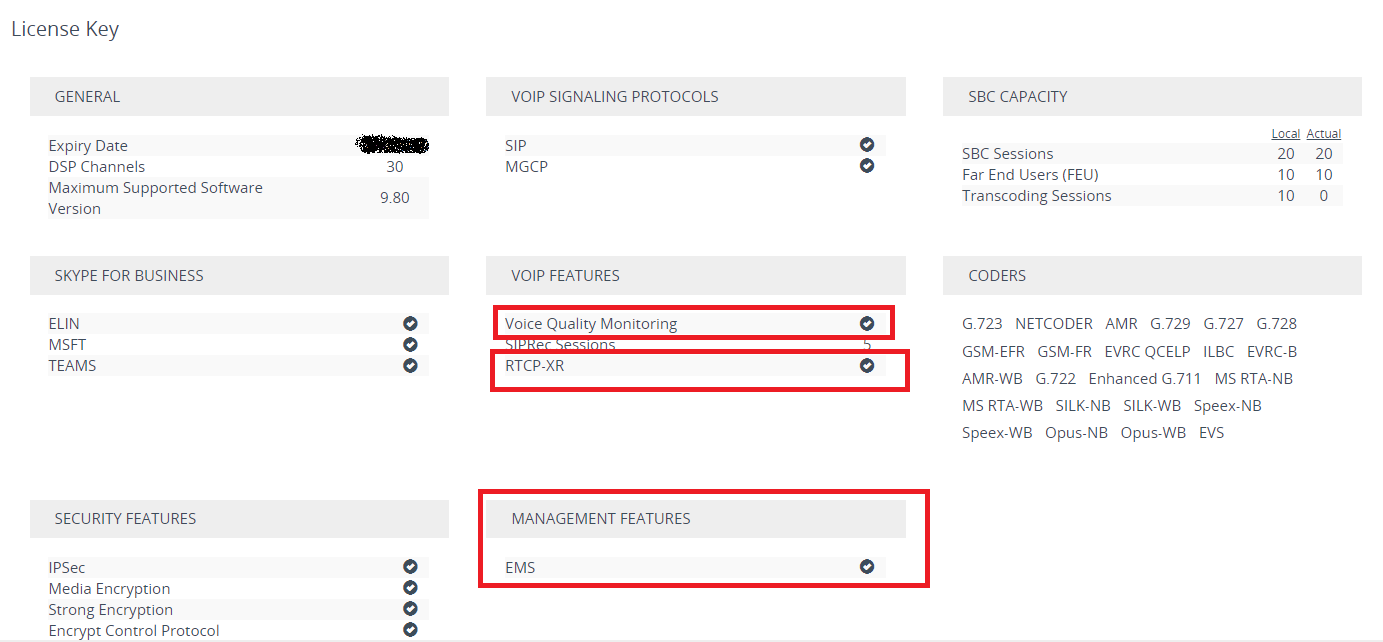Click the Local column header link

(1285, 133)
